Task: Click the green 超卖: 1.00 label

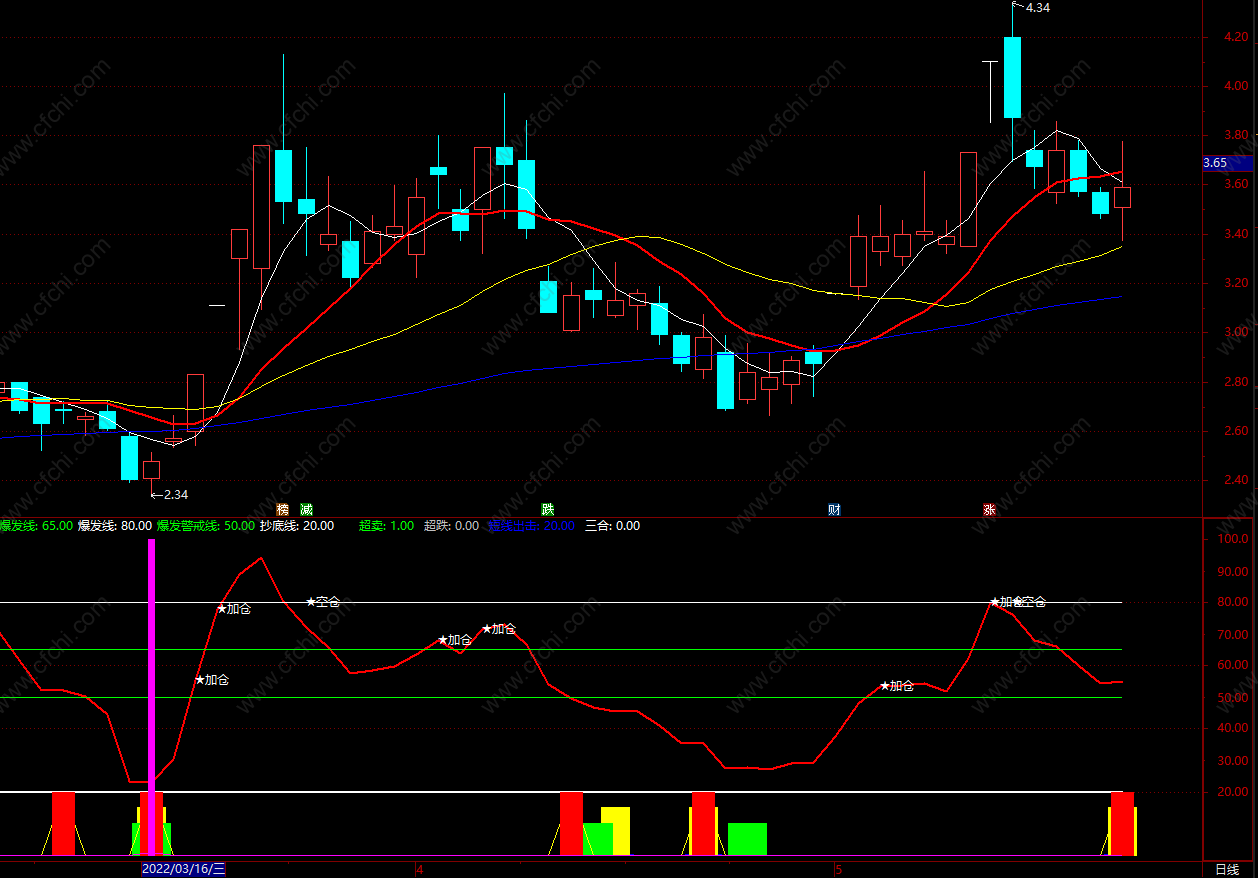Action: click(x=386, y=526)
